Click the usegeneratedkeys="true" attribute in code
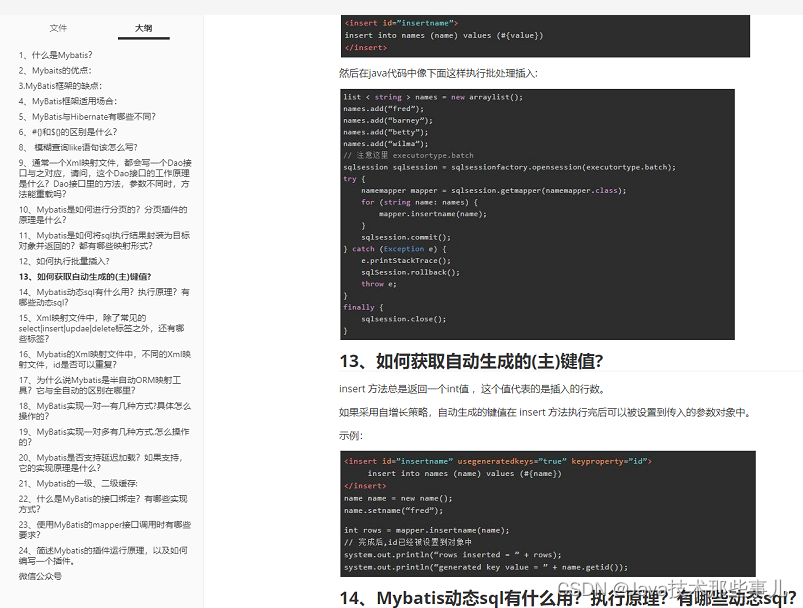 (x=512, y=461)
